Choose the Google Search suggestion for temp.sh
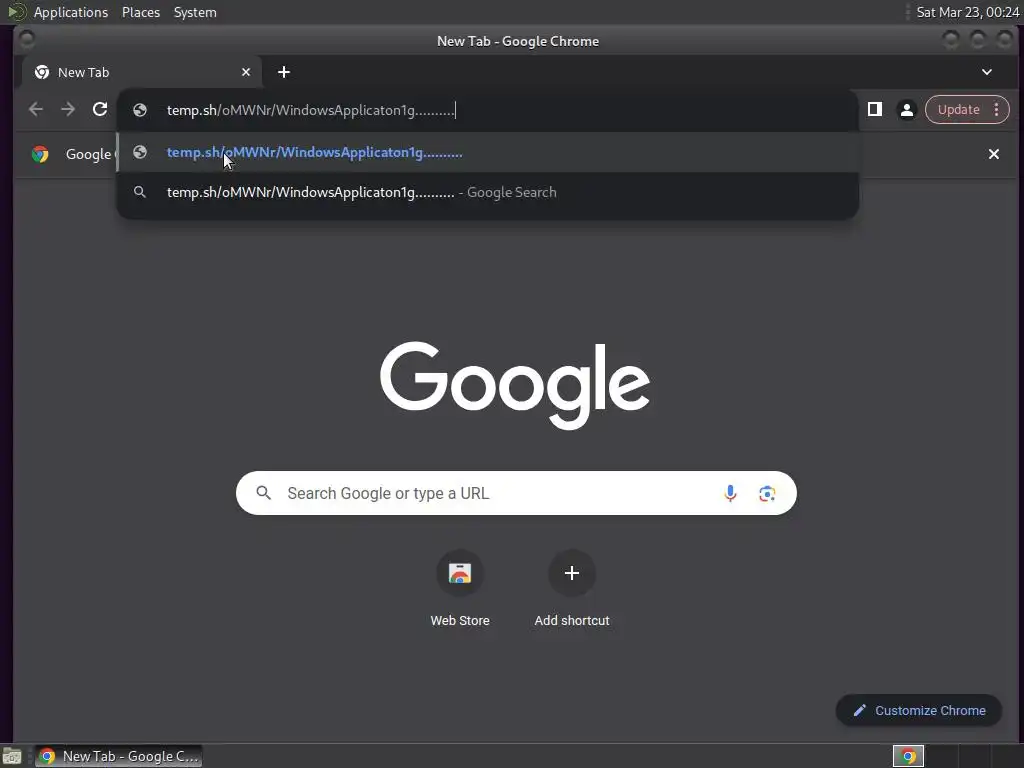The image size is (1024, 768). [x=487, y=192]
